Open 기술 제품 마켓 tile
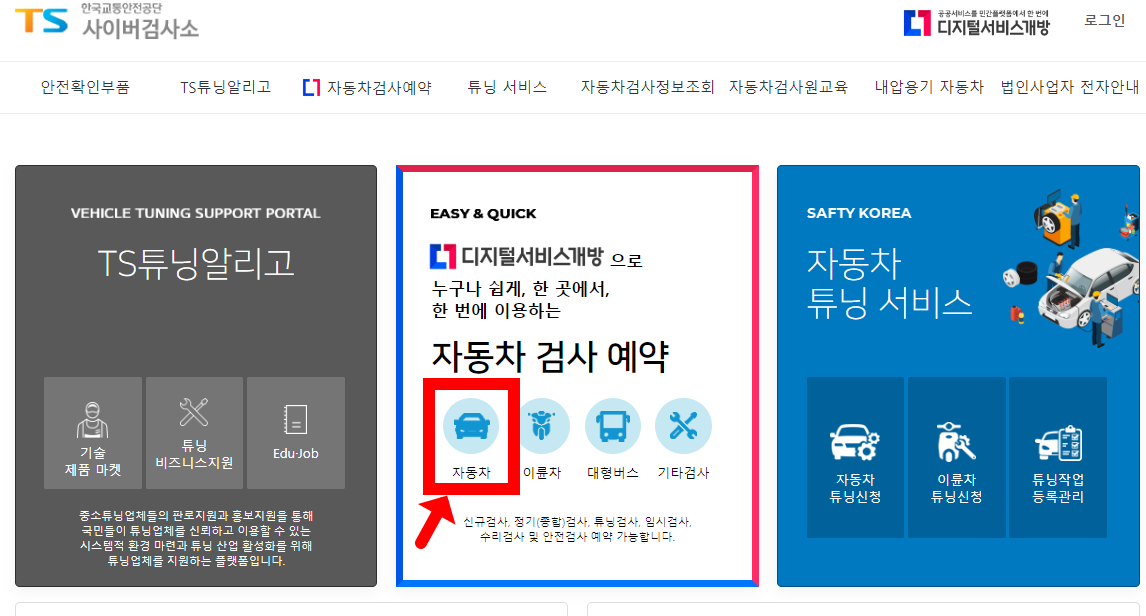Viewport: 1146px width, 616px height. coord(93,433)
